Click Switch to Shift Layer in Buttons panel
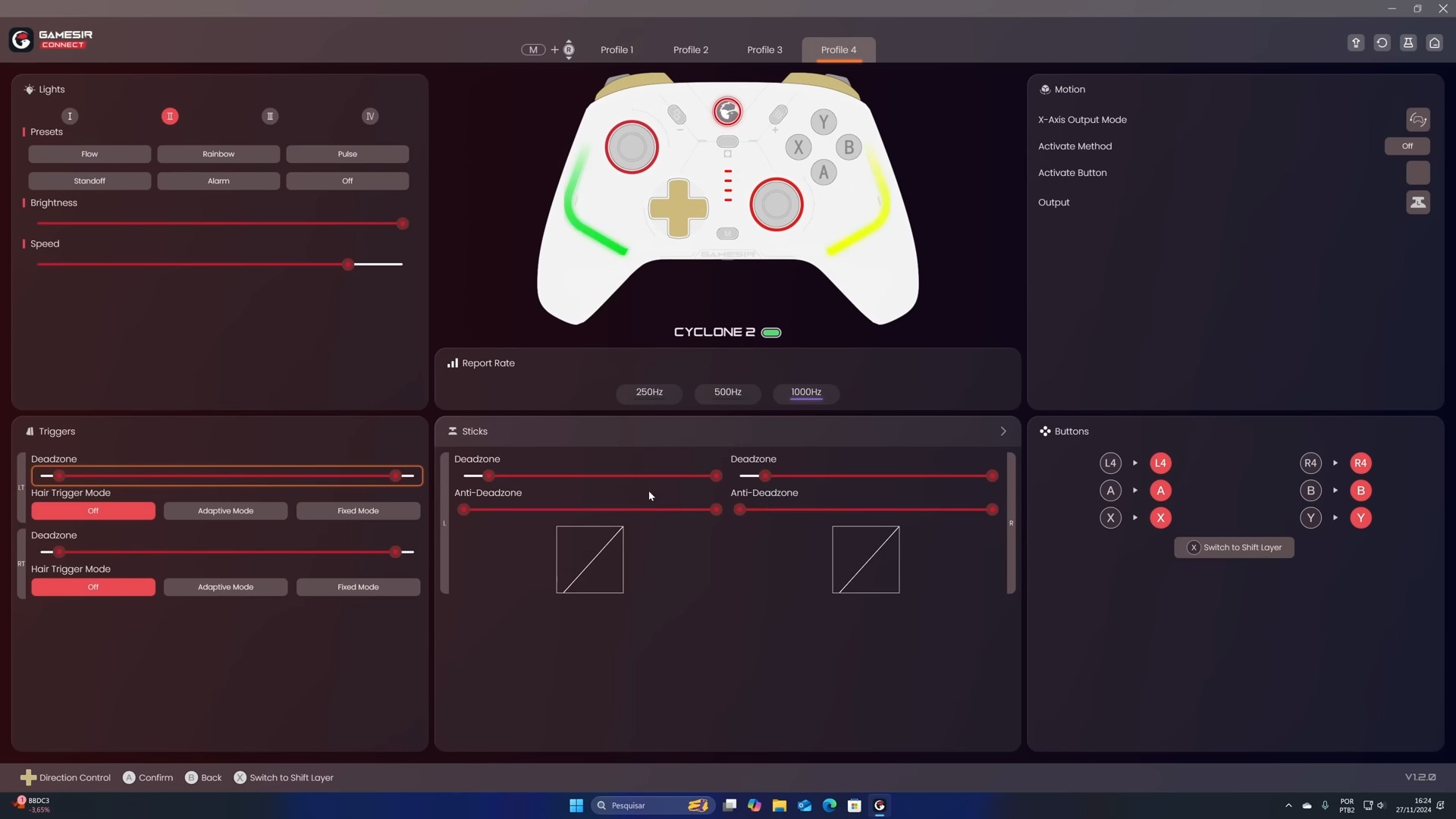Viewport: 1456px width, 819px height. 1234,548
